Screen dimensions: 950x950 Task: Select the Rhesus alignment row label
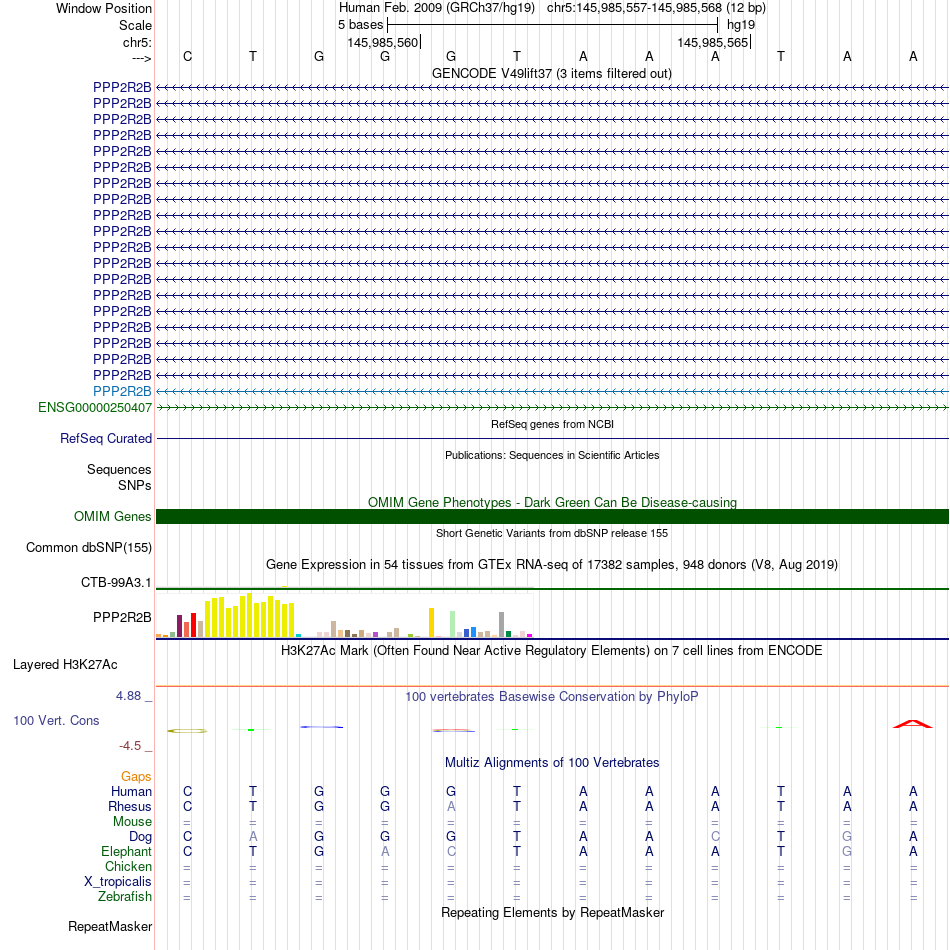pos(130,807)
